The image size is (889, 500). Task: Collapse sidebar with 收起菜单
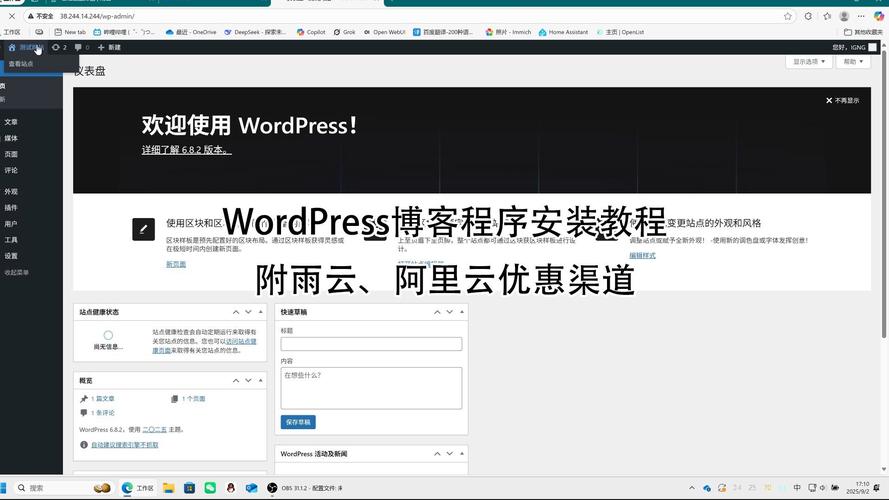[16, 273]
